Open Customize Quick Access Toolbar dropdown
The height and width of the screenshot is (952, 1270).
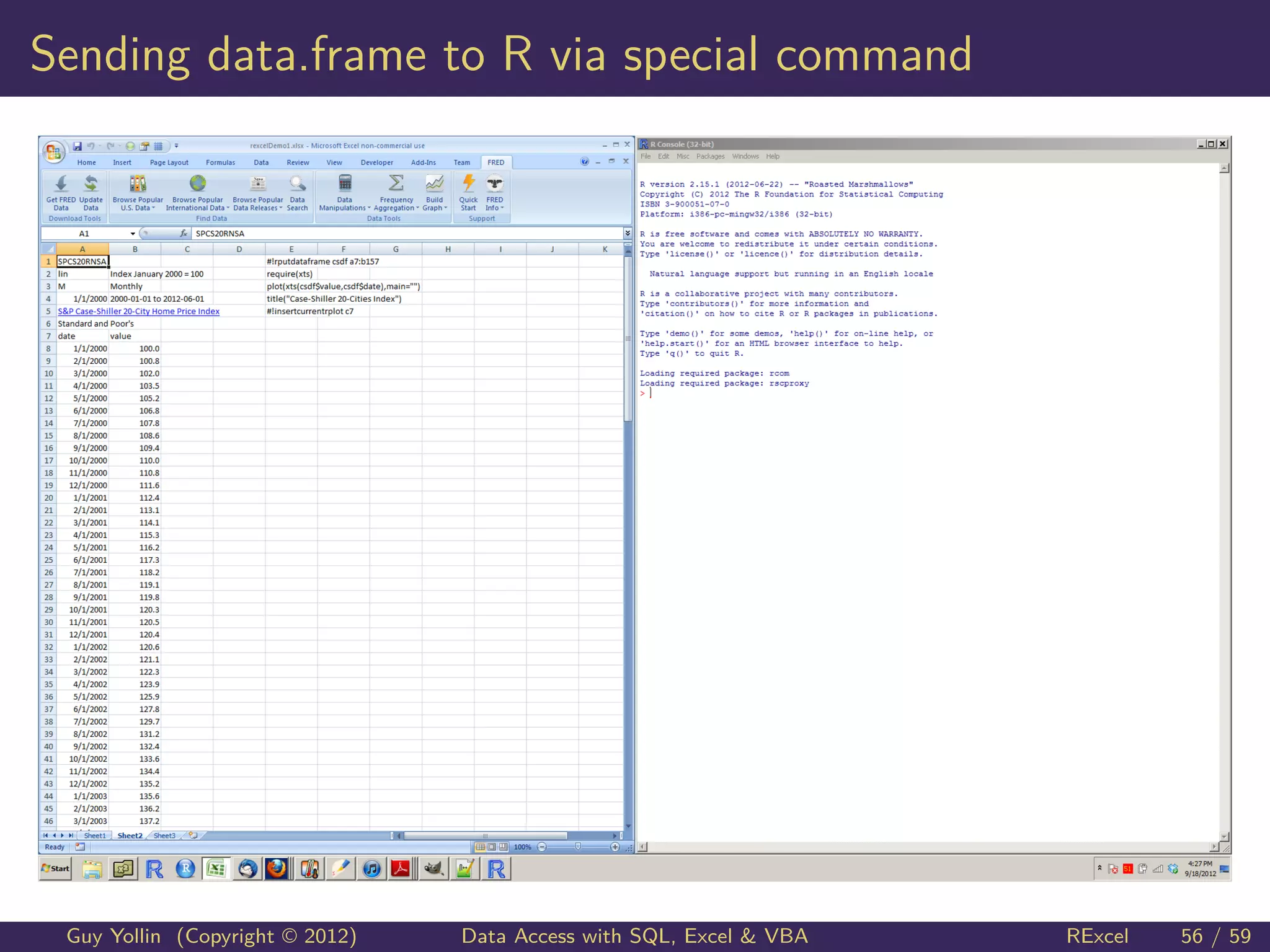tap(176, 146)
